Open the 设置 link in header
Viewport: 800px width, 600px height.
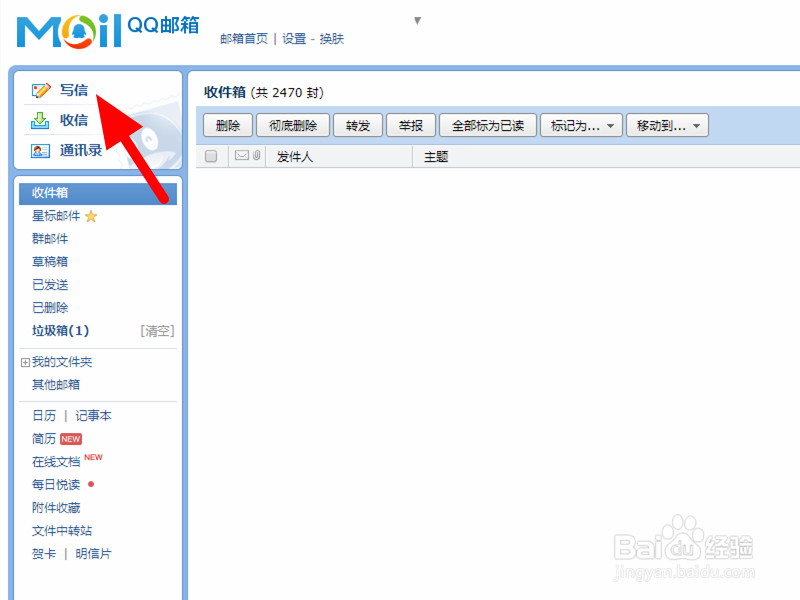point(294,39)
